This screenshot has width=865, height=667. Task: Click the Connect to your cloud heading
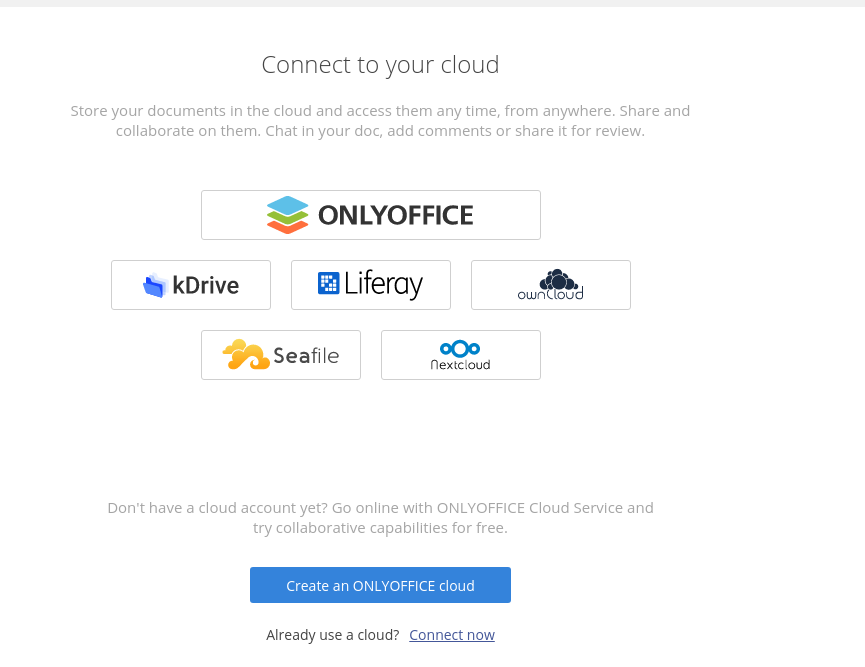[380, 65]
